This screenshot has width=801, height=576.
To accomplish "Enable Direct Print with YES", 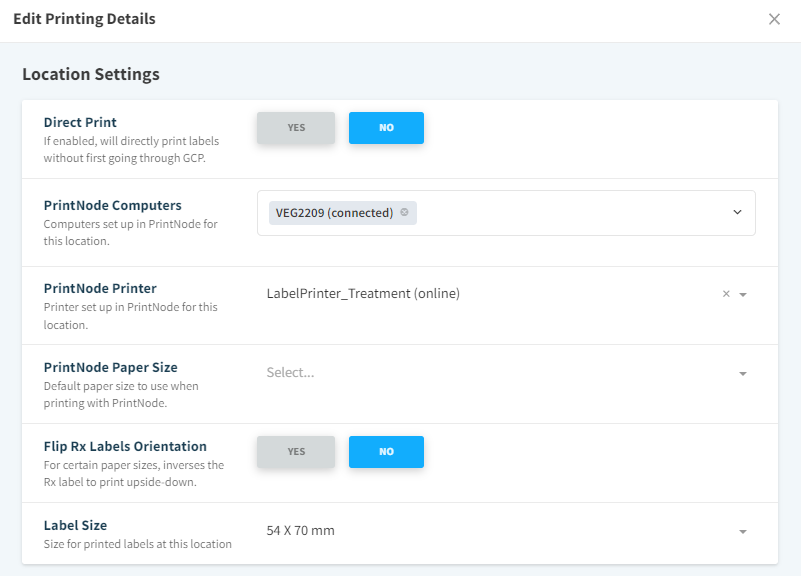I will [296, 128].
